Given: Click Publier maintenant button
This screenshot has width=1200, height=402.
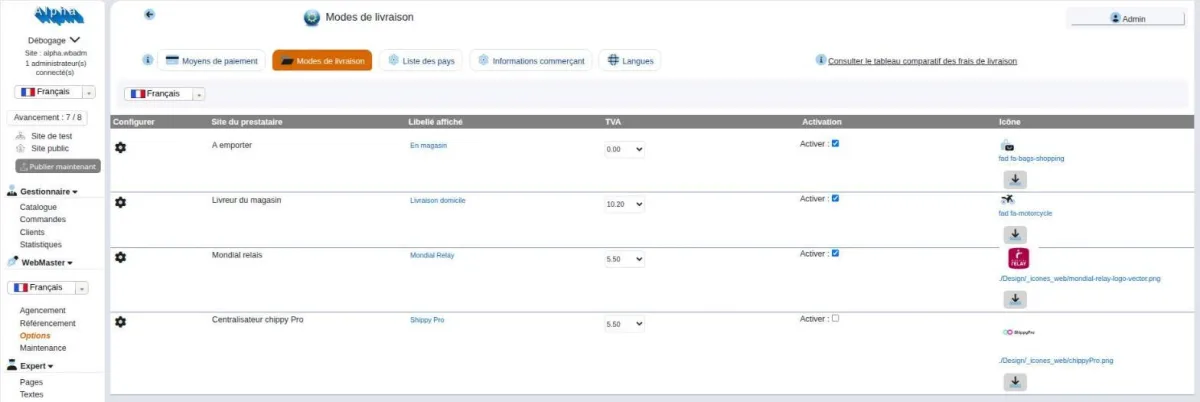Looking at the screenshot, I should tap(57, 166).
